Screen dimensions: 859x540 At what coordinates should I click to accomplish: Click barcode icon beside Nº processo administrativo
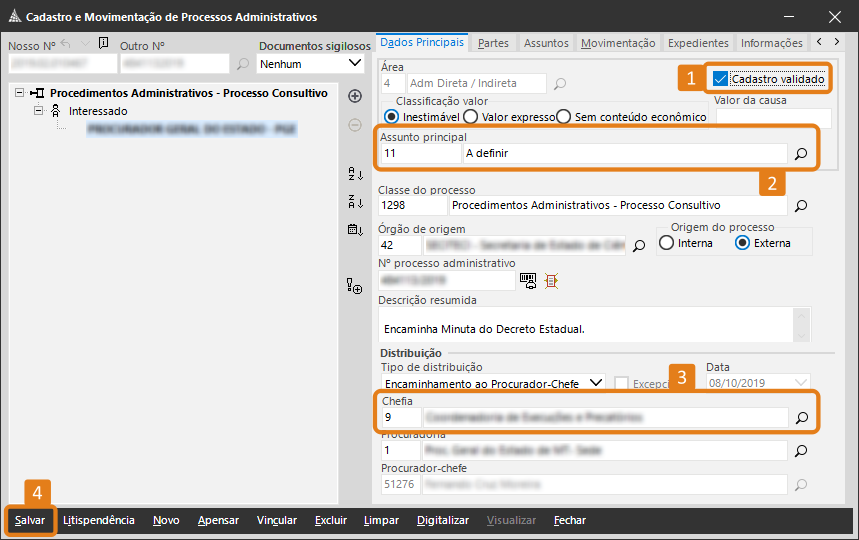[527, 281]
